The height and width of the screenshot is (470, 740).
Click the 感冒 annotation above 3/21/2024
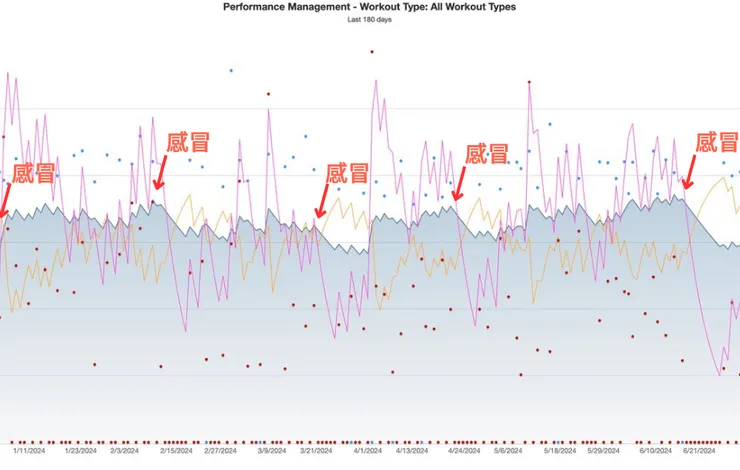347,173
